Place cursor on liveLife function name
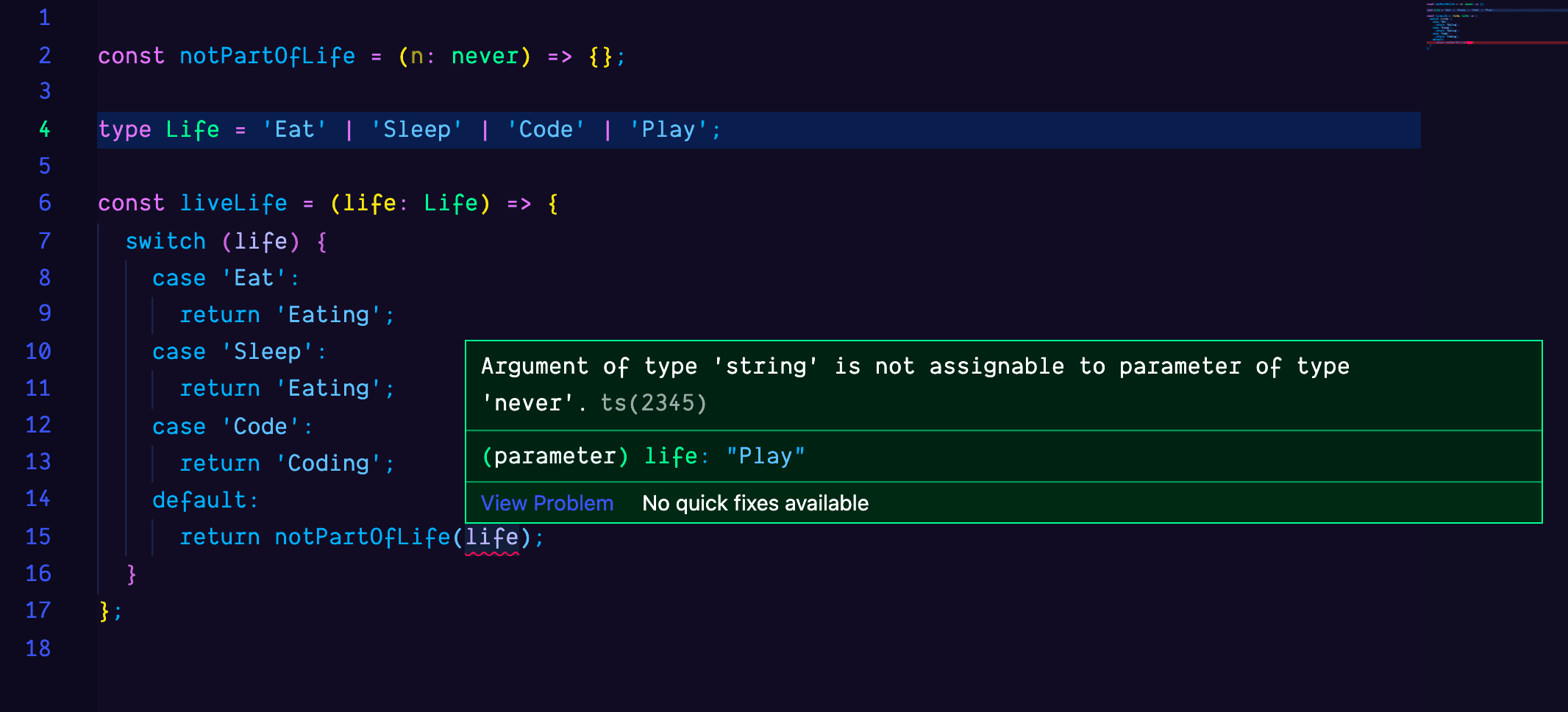Viewport: 1568px width, 712px height. click(x=233, y=204)
